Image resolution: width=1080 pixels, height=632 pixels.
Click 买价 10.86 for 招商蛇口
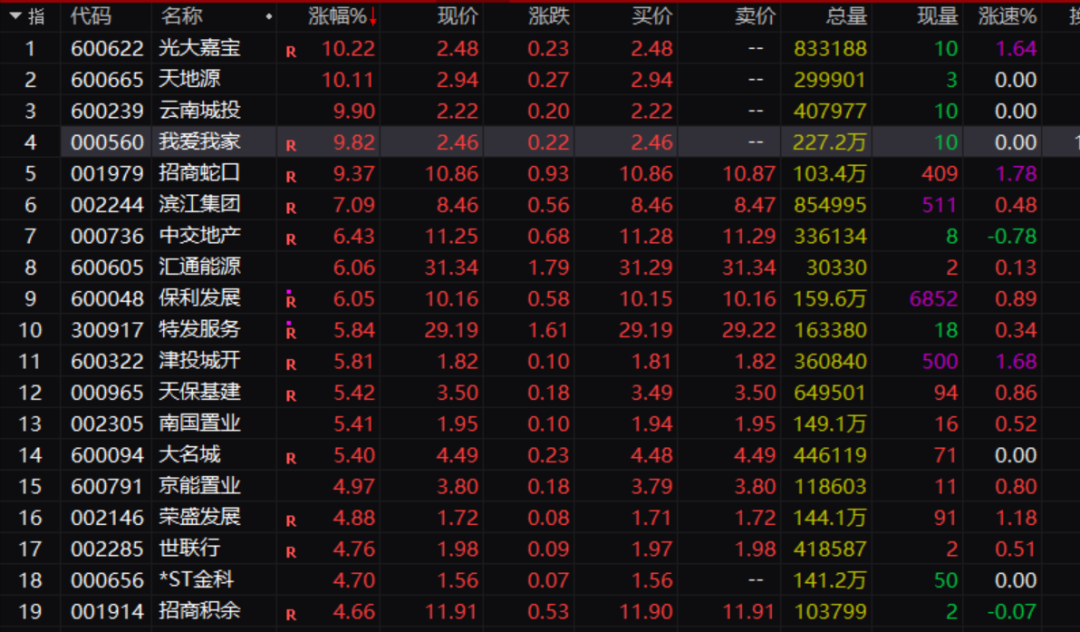tap(645, 173)
